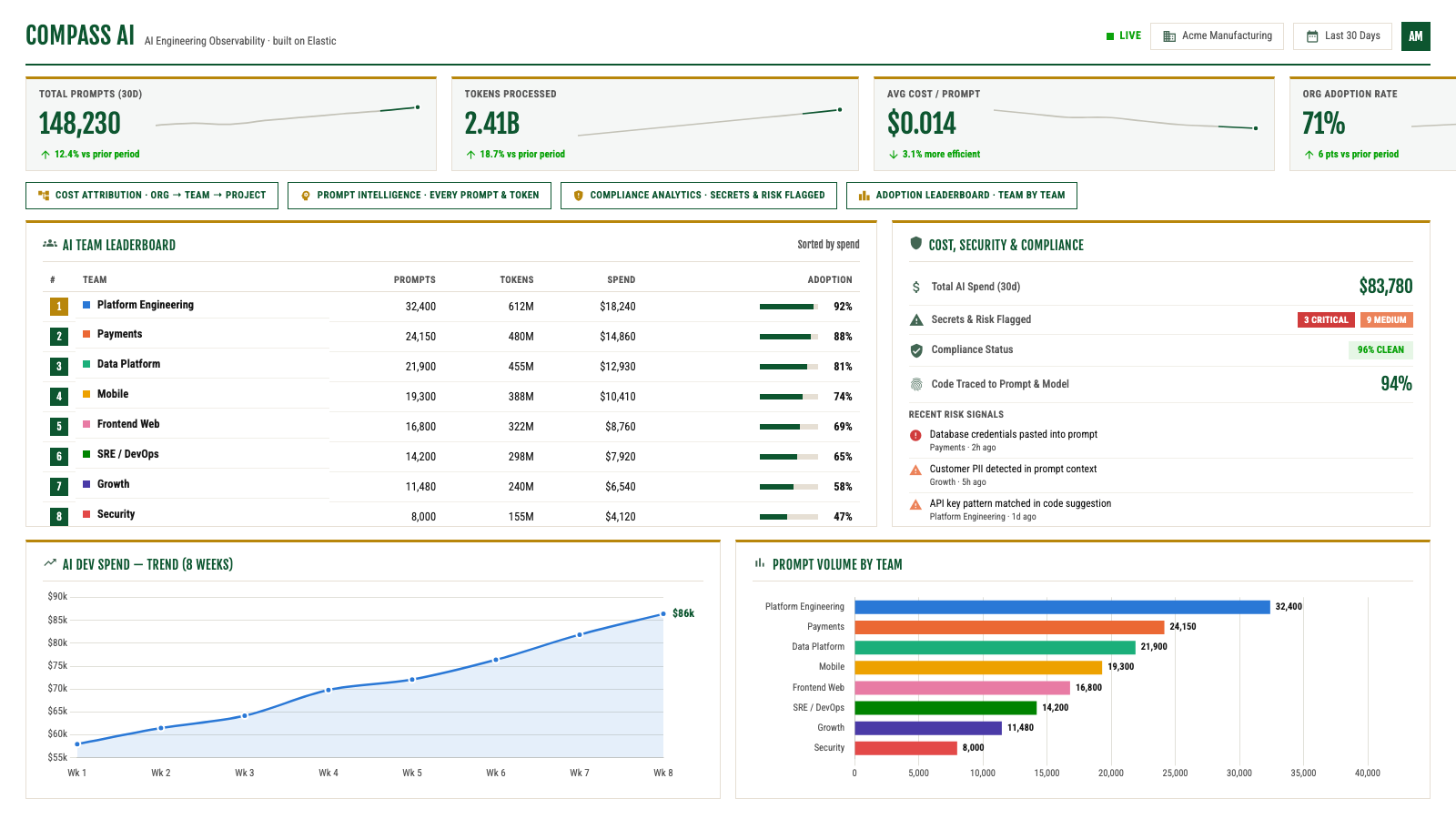The width and height of the screenshot is (1456, 819).
Task: Click the blue swatch for Platform Engineering
Action: pyautogui.click(x=86, y=305)
